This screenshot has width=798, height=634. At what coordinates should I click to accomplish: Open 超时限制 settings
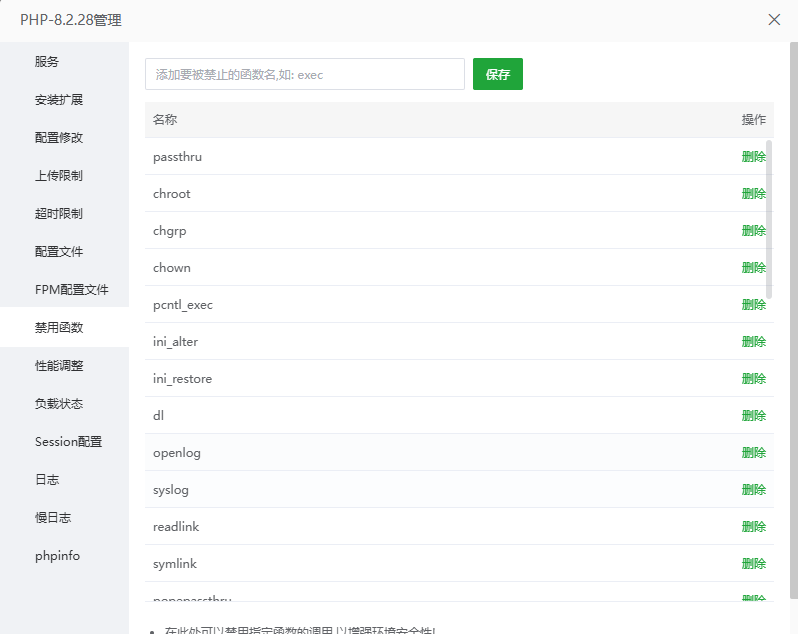[59, 214]
